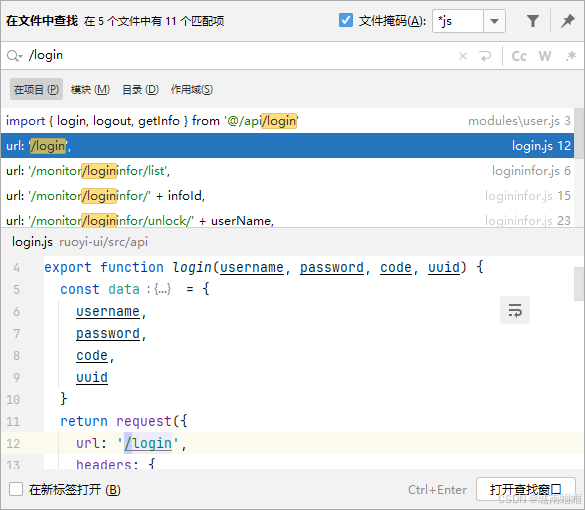The height and width of the screenshot is (510, 585).
Task: Toggle match case Cc option
Action: pyautogui.click(x=519, y=56)
